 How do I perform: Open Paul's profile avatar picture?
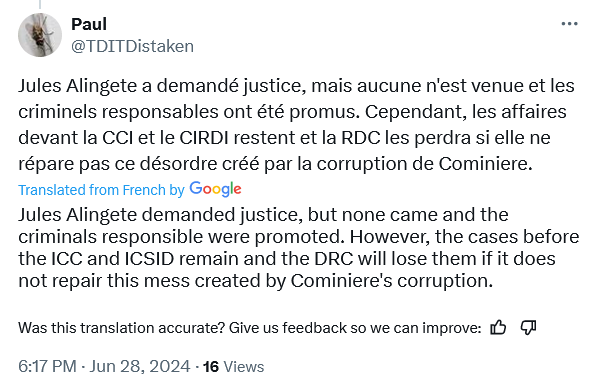coord(40,35)
